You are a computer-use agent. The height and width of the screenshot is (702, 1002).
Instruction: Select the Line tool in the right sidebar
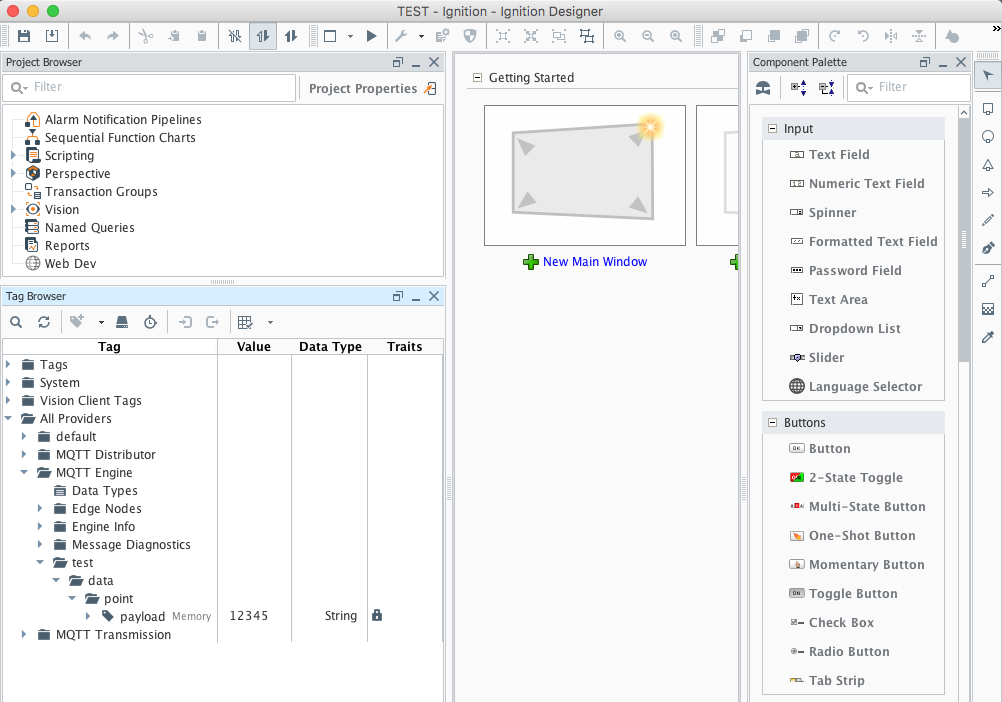click(988, 281)
